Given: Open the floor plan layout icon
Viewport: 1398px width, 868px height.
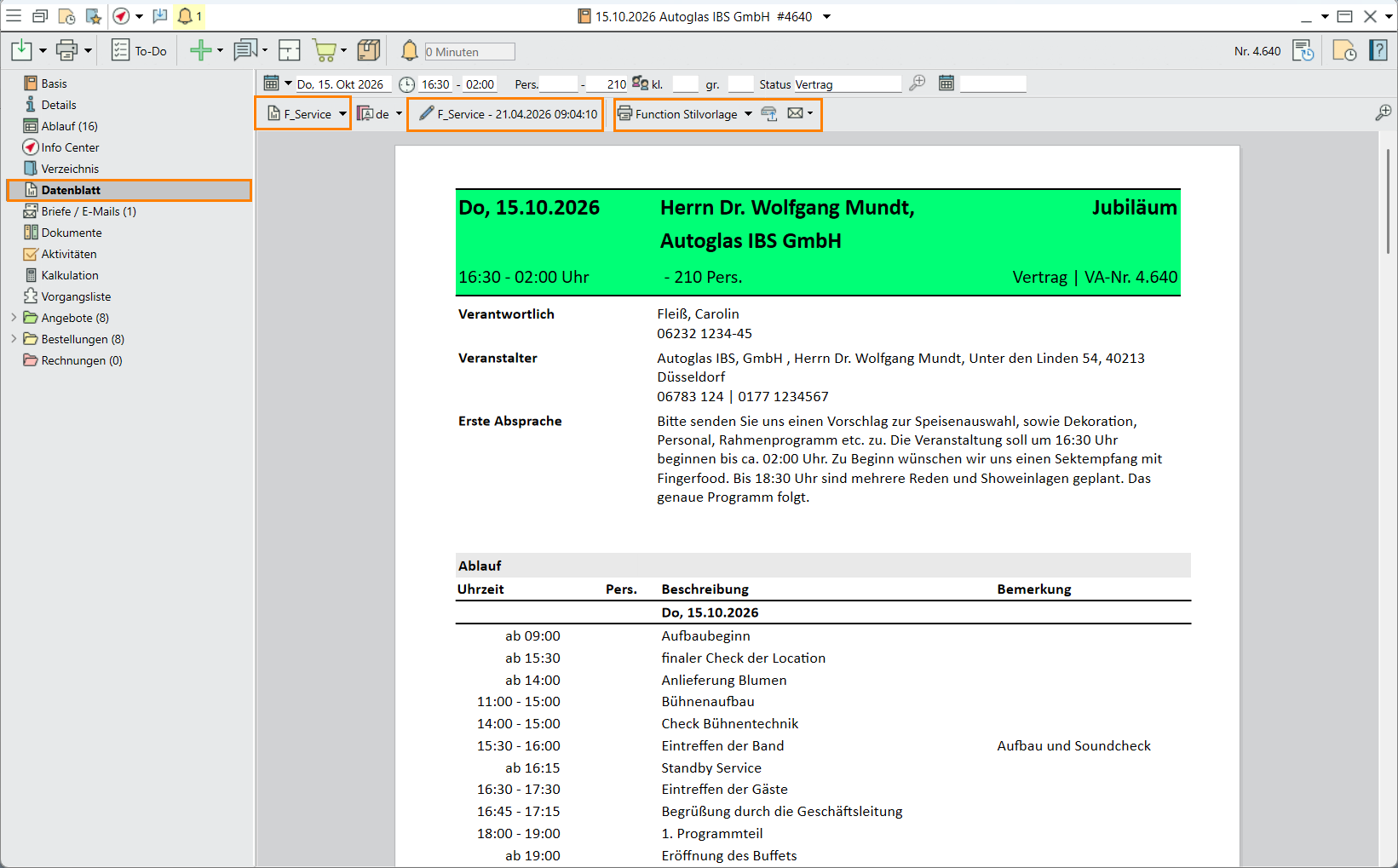Looking at the screenshot, I should click(290, 51).
